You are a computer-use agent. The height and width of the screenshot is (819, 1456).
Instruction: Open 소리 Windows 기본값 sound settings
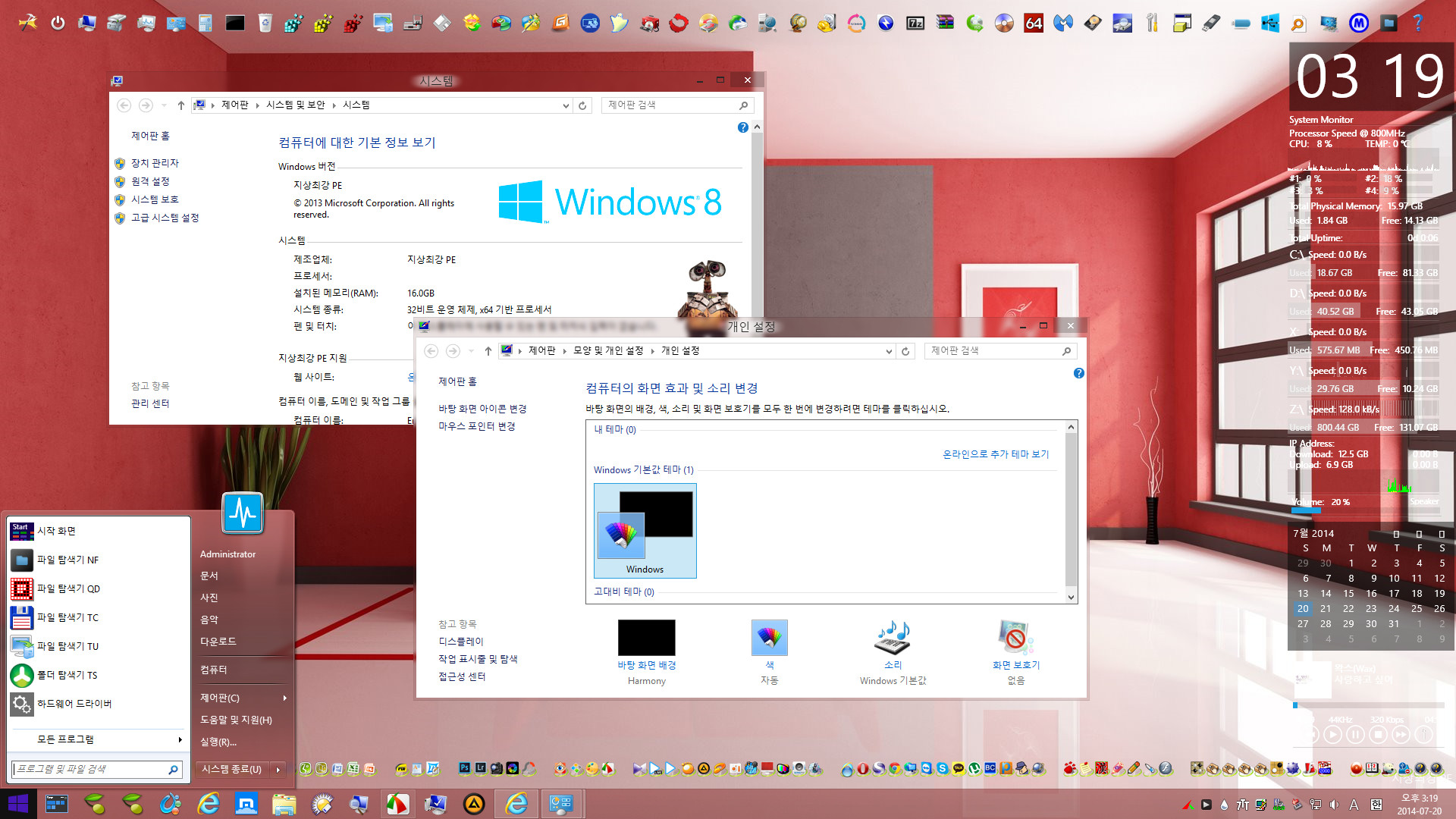coord(893,652)
